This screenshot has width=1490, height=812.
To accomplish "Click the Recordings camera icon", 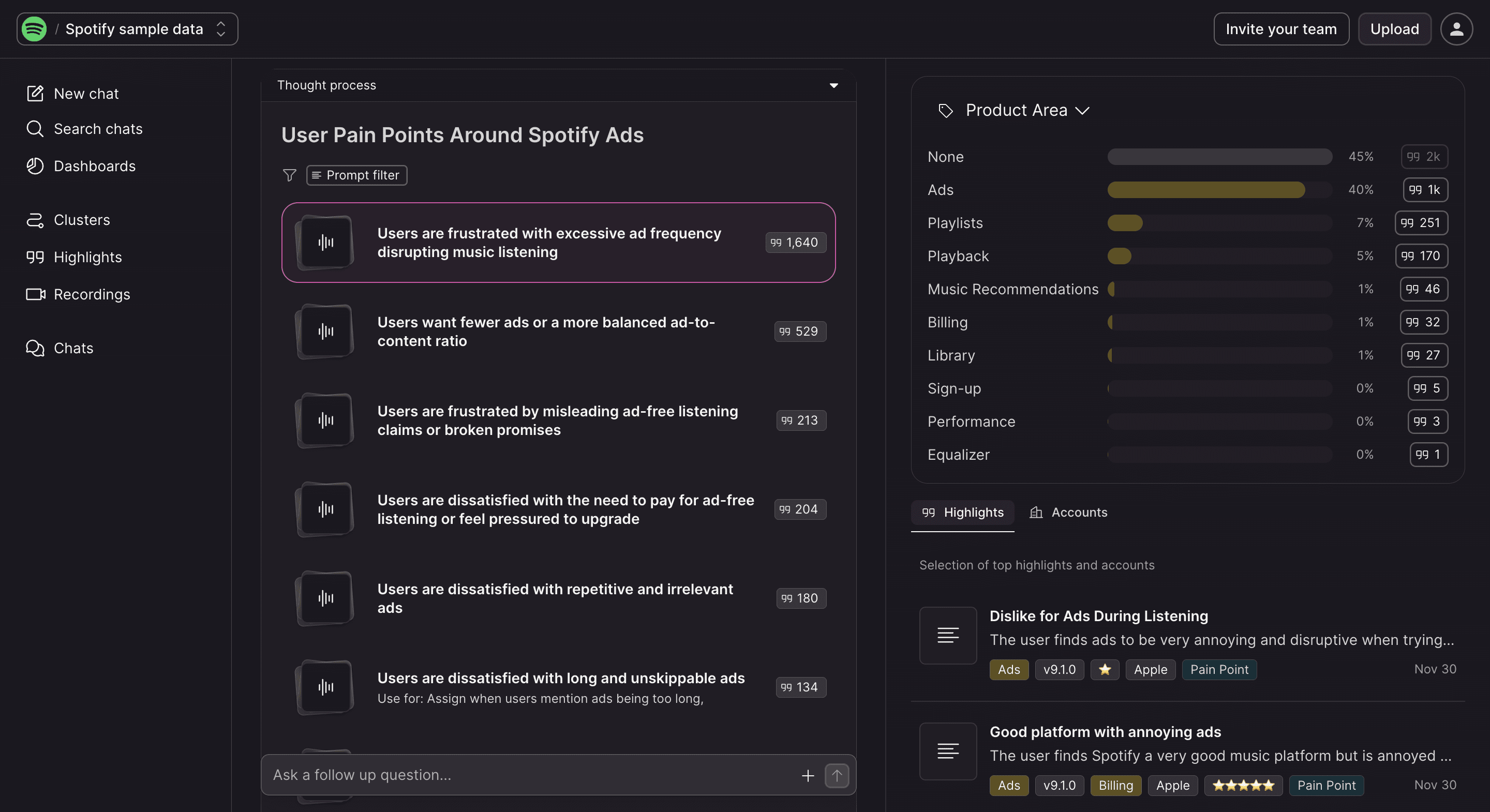I will [35, 294].
